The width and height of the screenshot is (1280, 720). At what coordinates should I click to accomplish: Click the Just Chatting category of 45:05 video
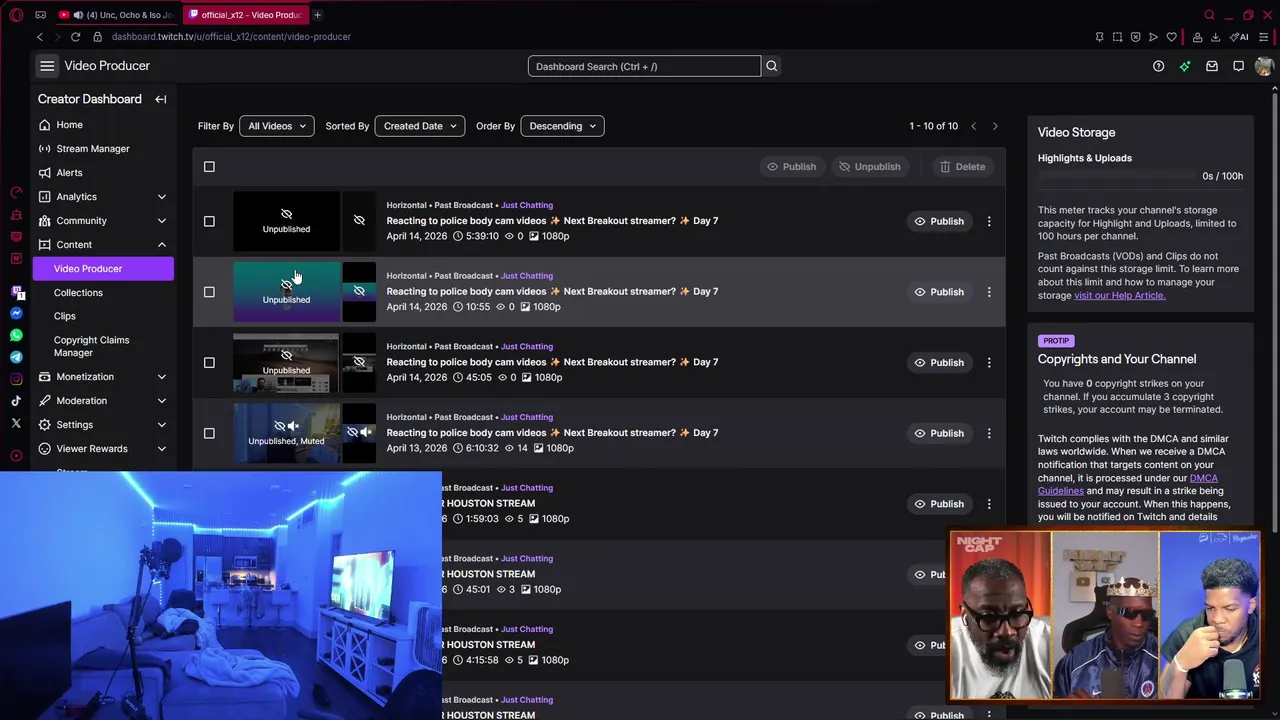pos(527,346)
